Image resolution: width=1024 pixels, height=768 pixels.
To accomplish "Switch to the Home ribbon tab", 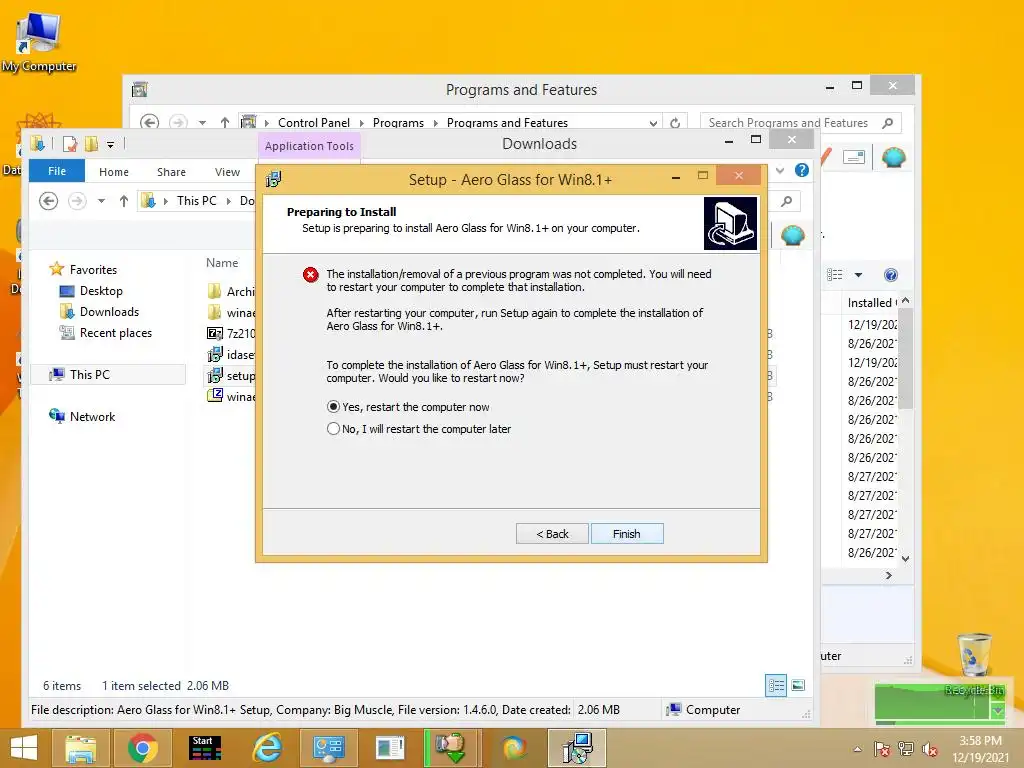I will click(114, 172).
